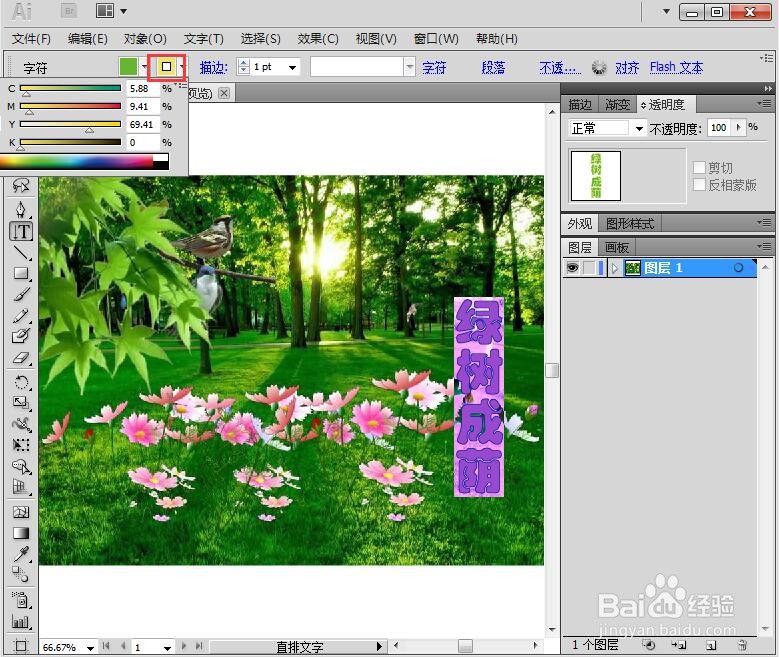779x657 pixels.
Task: Switch to the 渐变 tab
Action: [618, 104]
